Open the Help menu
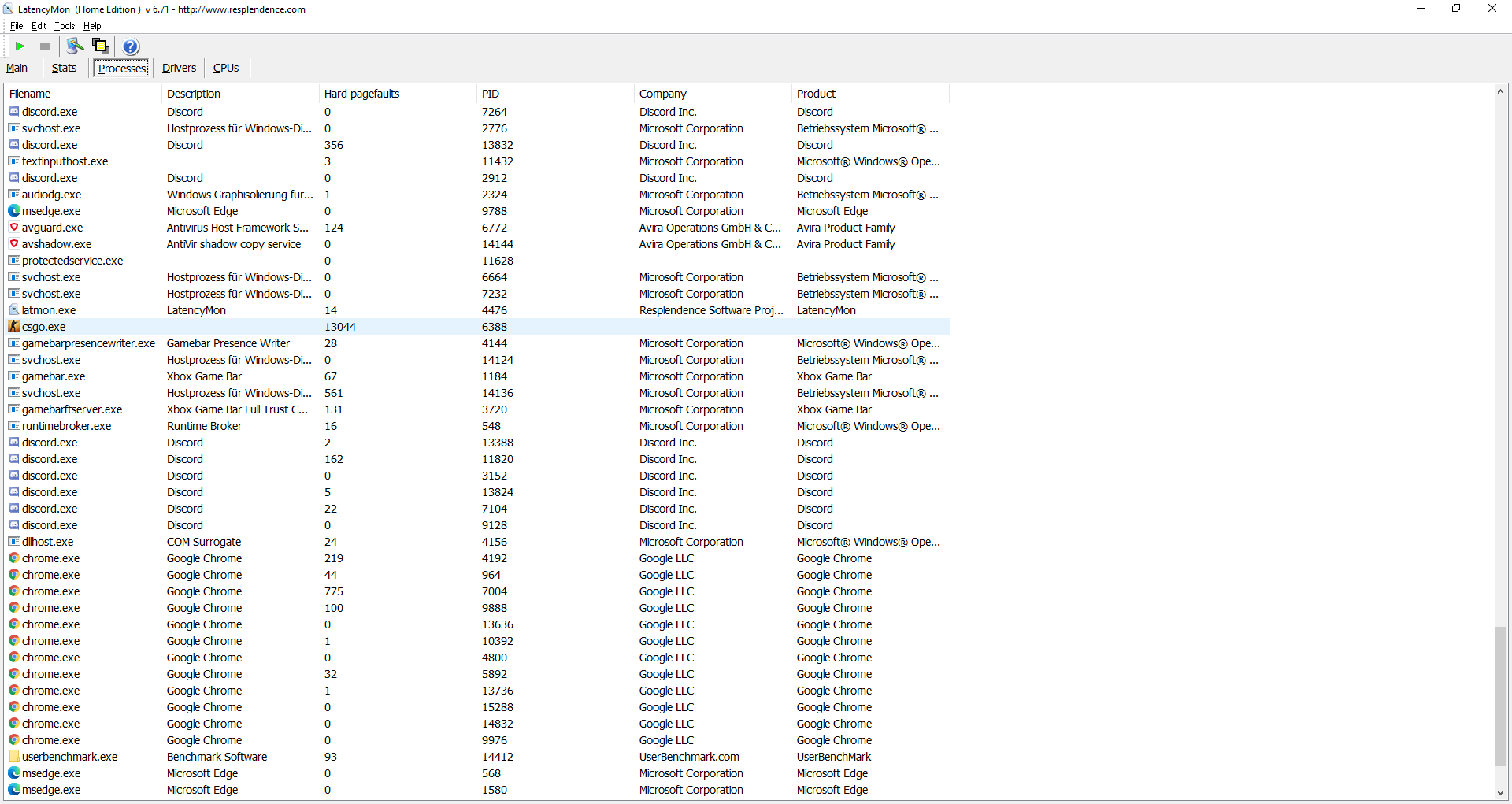The width and height of the screenshot is (1512, 804). click(x=92, y=26)
